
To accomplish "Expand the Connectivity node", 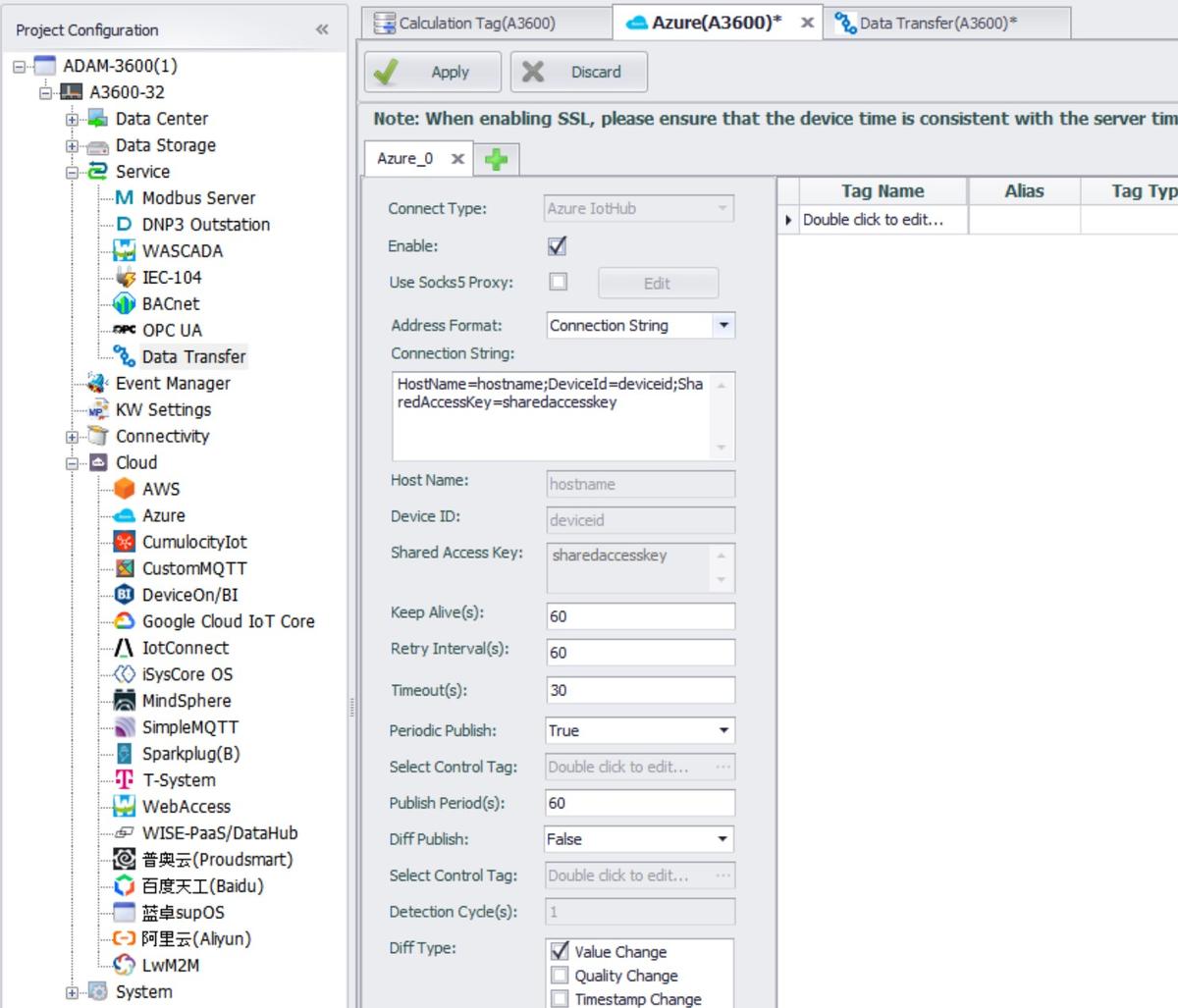I will click(72, 437).
